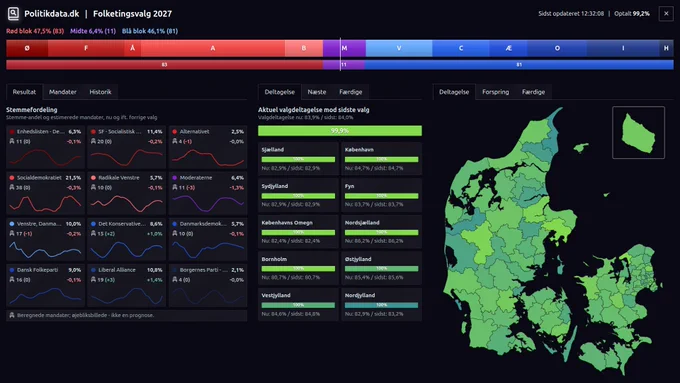The width and height of the screenshot is (680, 383).
Task: Click the Blå blok 46,1% label
Action: pyautogui.click(x=150, y=31)
